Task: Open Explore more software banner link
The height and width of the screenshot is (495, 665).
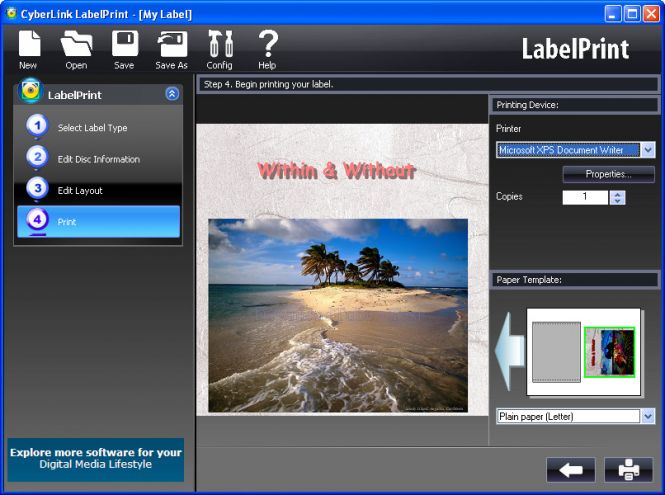Action: [x=96, y=459]
